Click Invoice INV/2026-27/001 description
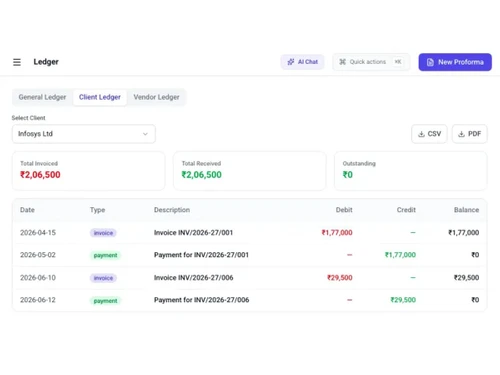 tap(193, 233)
